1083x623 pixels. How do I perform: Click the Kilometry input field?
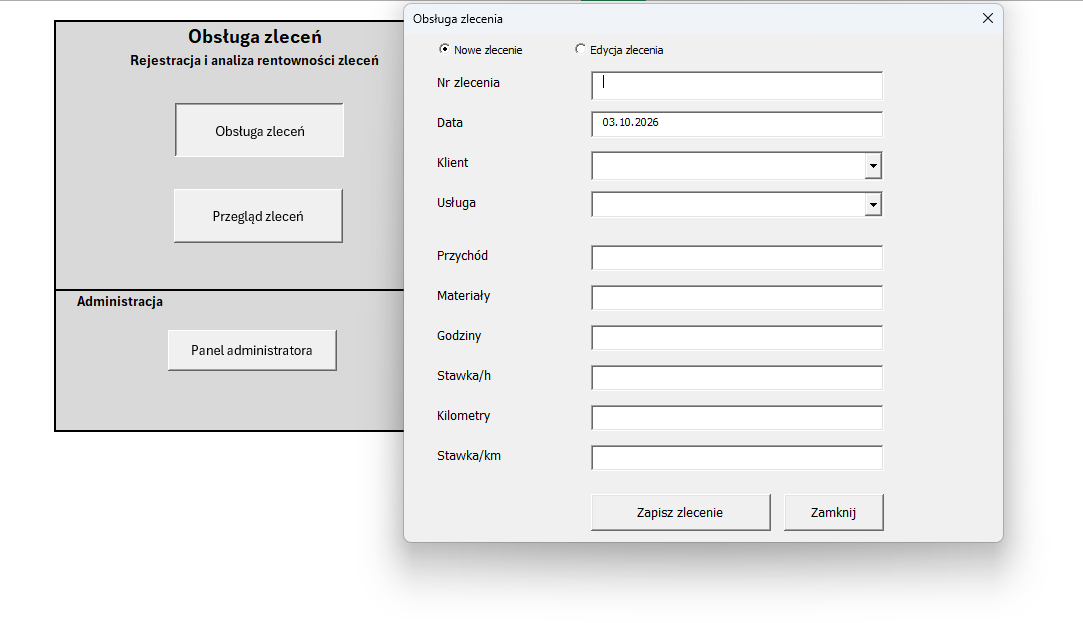[737, 418]
